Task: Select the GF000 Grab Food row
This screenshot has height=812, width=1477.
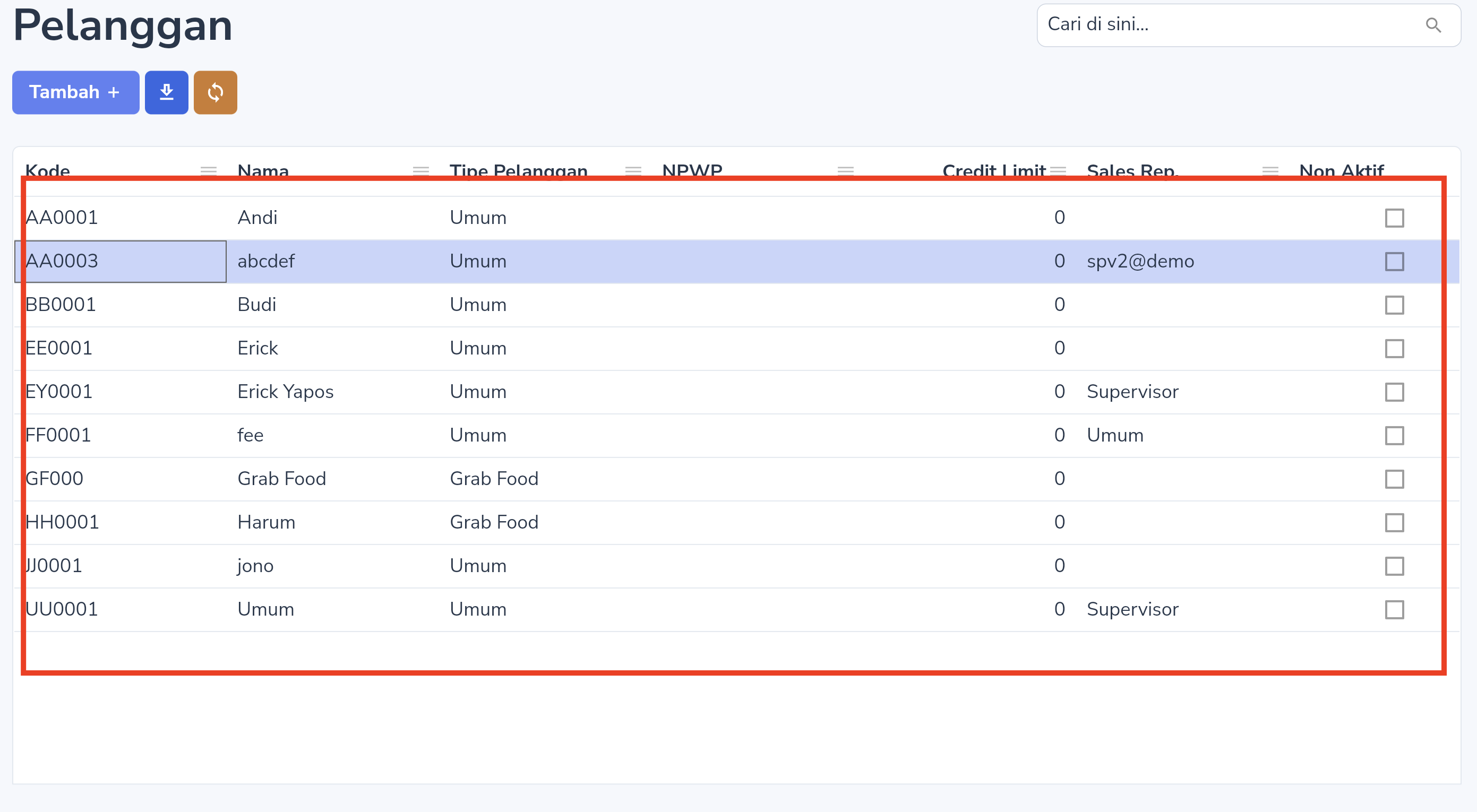Action: pos(737,479)
